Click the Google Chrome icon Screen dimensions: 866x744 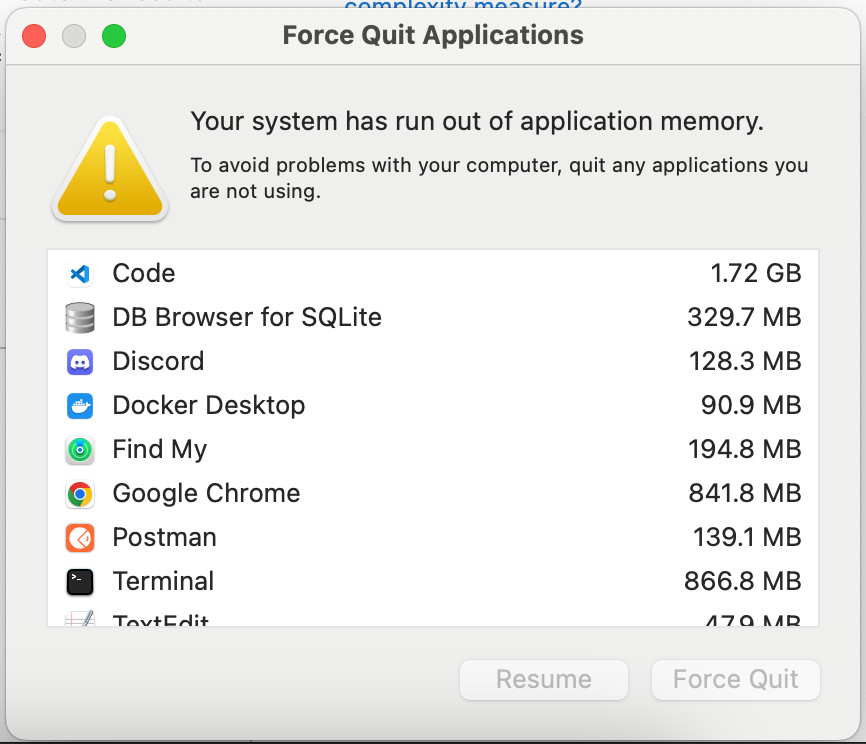click(80, 494)
